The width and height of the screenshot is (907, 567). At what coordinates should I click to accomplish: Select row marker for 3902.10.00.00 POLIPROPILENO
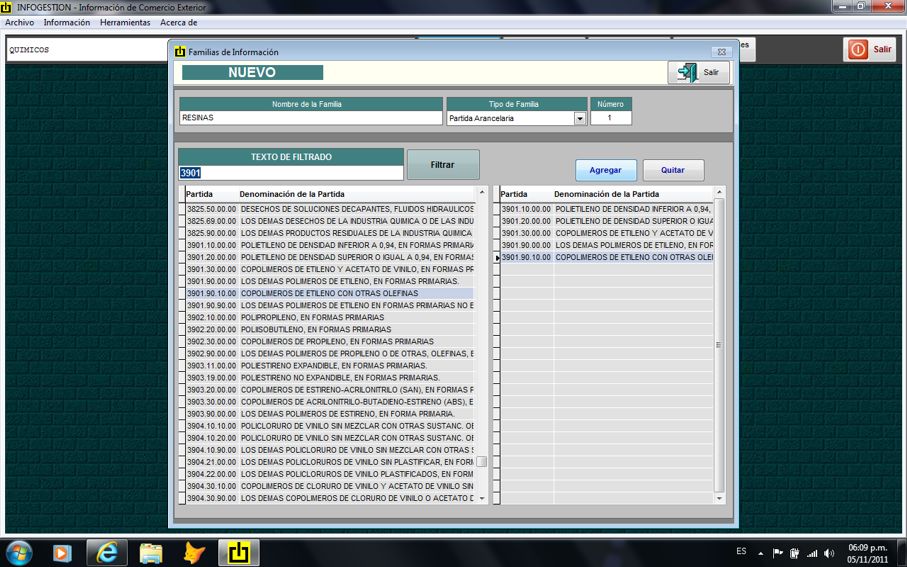point(181,317)
